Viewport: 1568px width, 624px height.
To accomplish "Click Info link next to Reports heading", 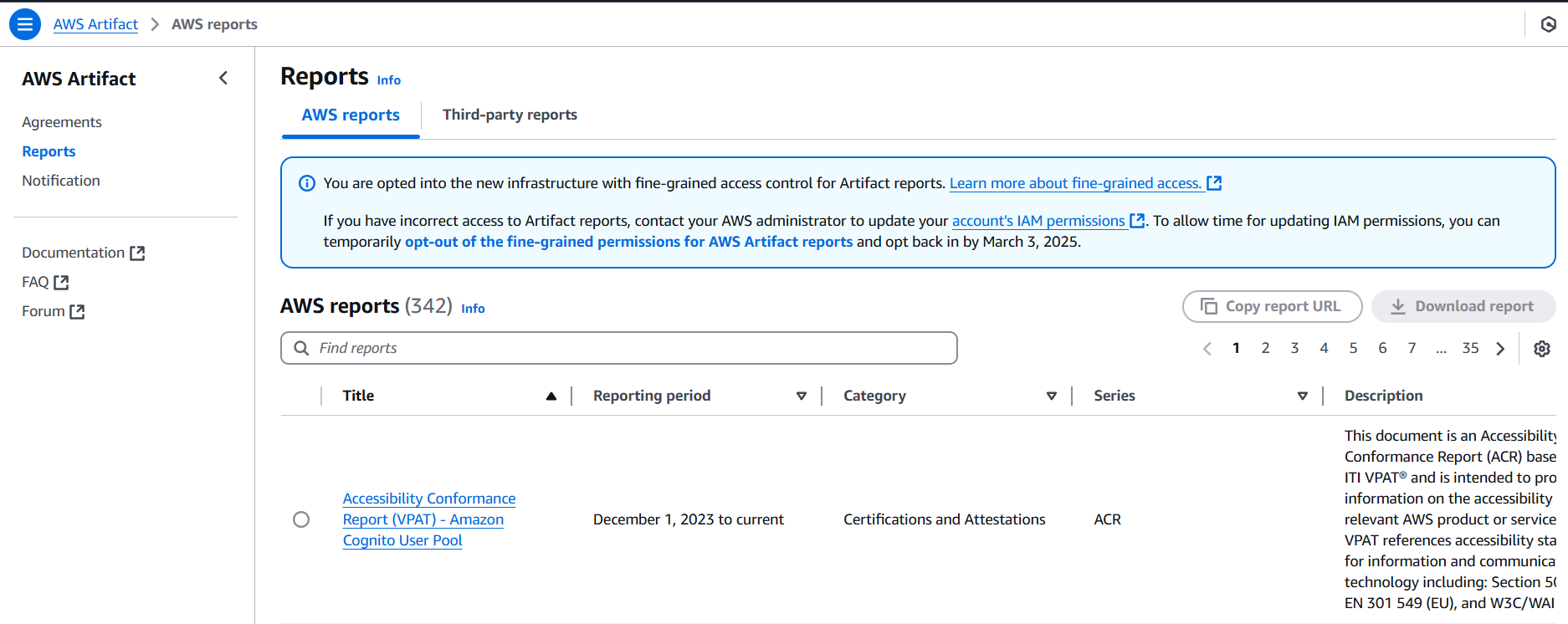I will coord(388,80).
